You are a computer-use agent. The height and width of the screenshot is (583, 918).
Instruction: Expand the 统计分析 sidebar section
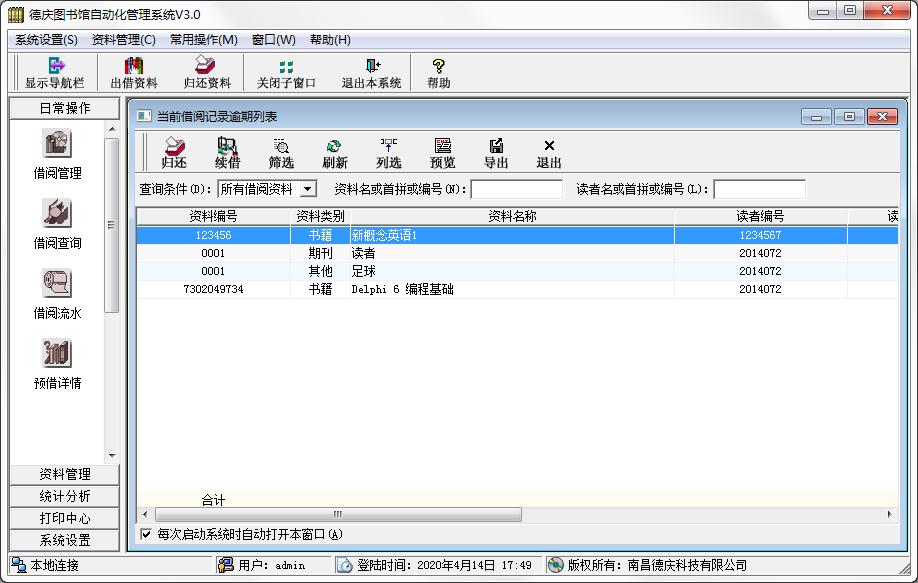64,496
